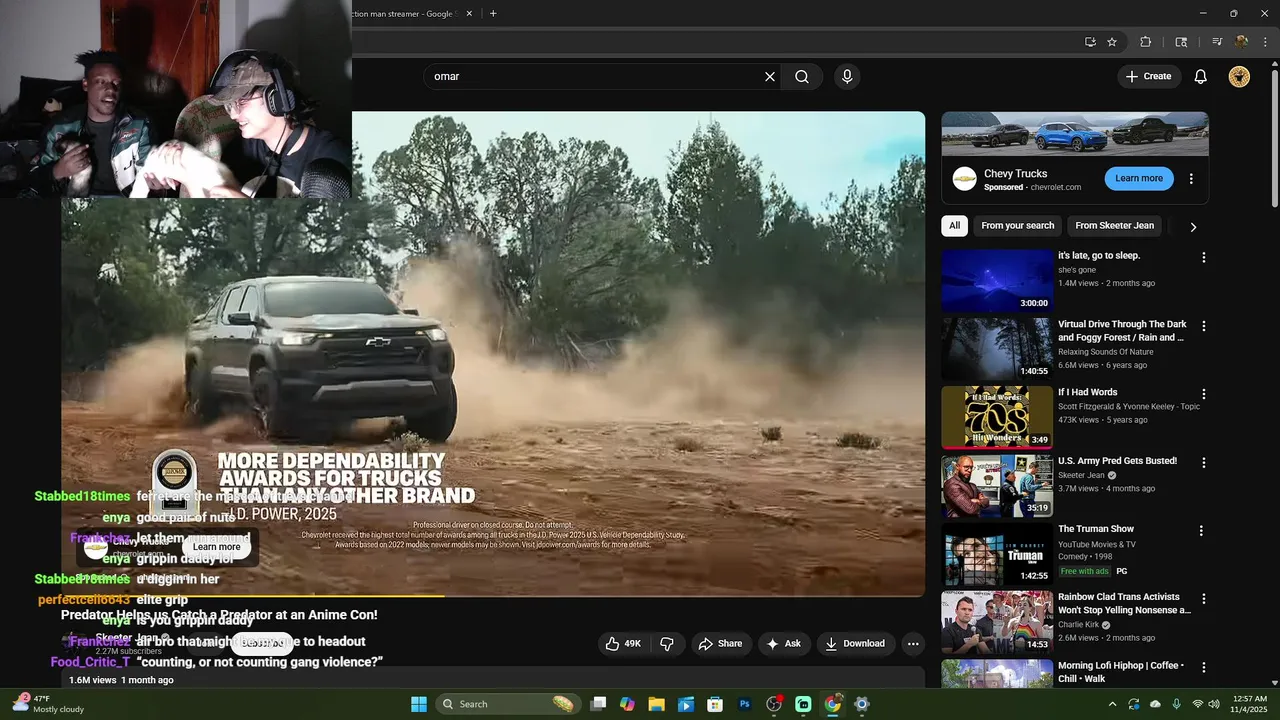This screenshot has width=1280, height=720.
Task: Open menu for Rainbow Clad Trans Activists video
Action: [x=1203, y=599]
